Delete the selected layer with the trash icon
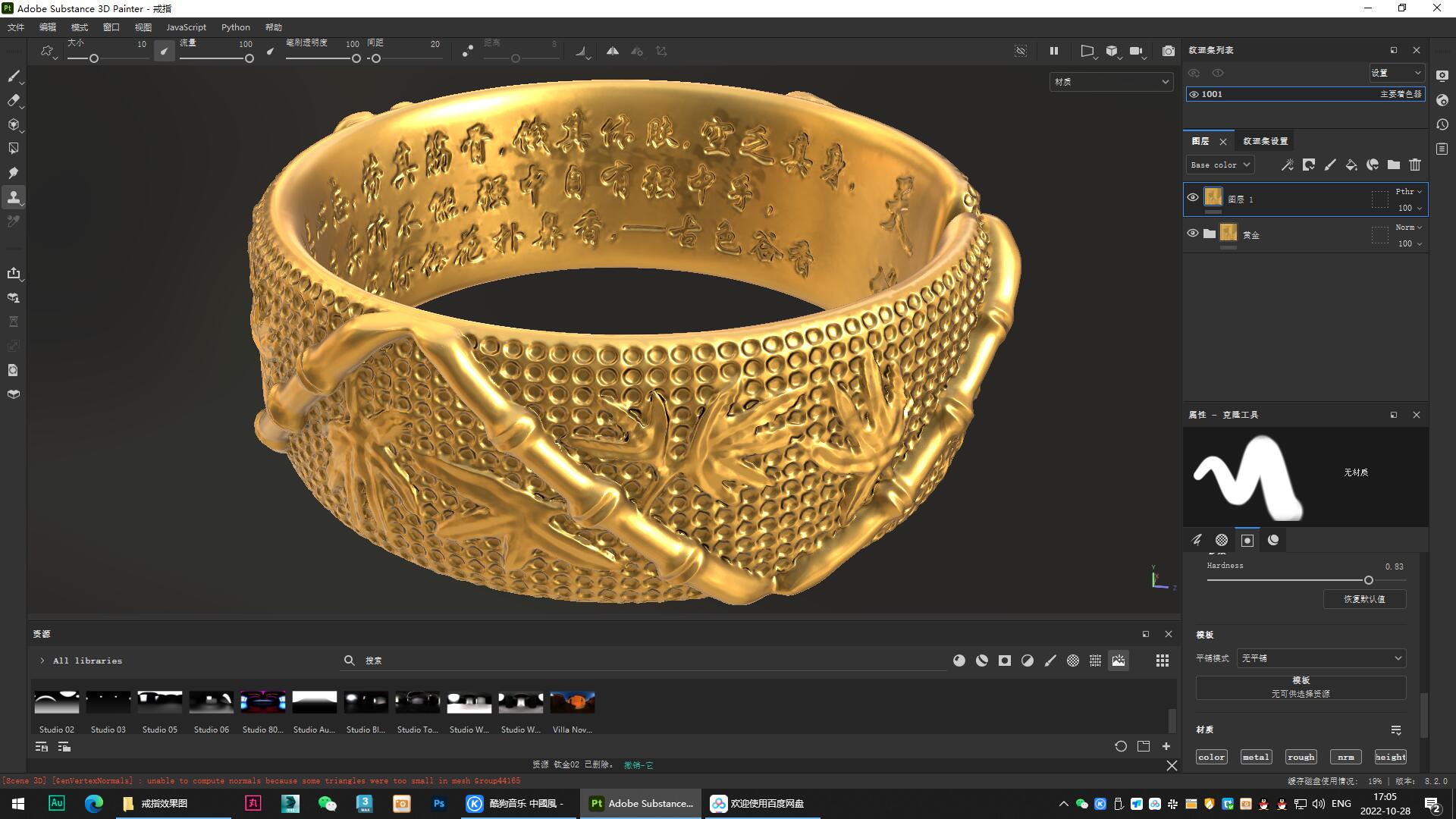The image size is (1456, 819). coord(1415,165)
